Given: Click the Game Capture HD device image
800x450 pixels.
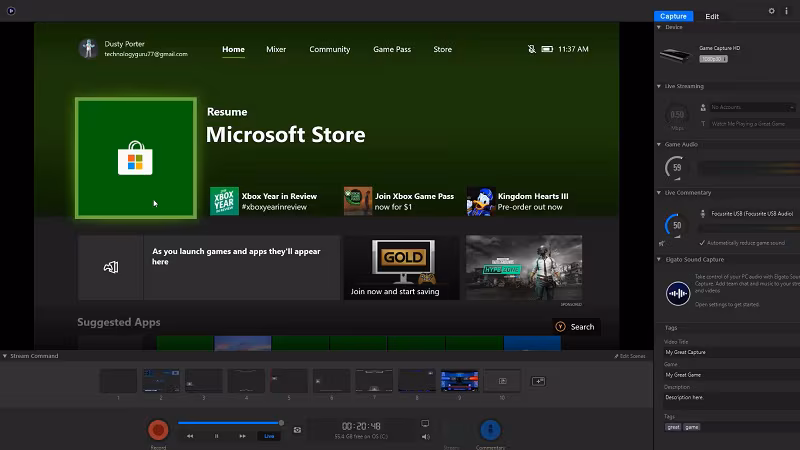Looking at the screenshot, I should (x=675, y=54).
